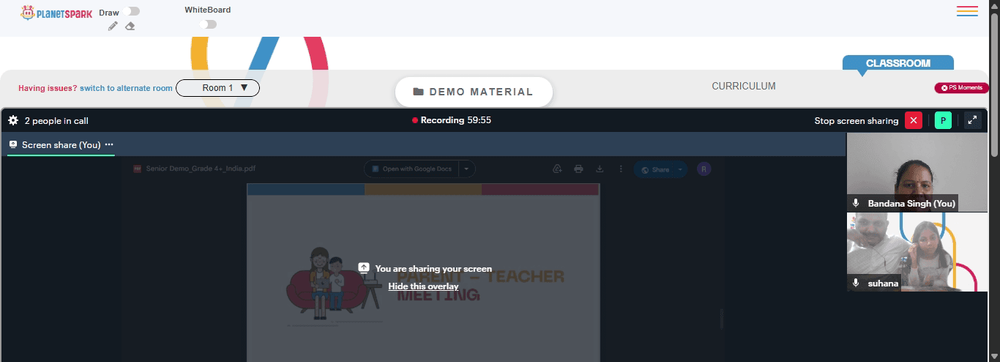Expand Open with dropdown arrow
Screen dimensions: 1000x362
click(x=467, y=169)
